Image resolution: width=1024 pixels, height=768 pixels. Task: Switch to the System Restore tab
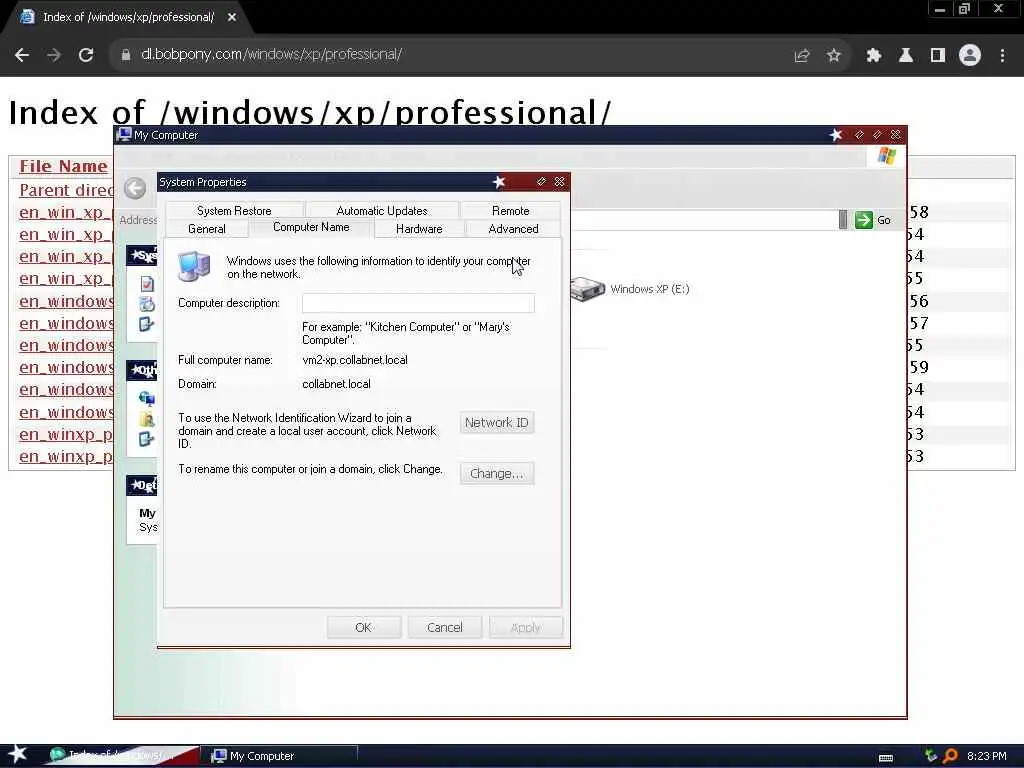[234, 210]
